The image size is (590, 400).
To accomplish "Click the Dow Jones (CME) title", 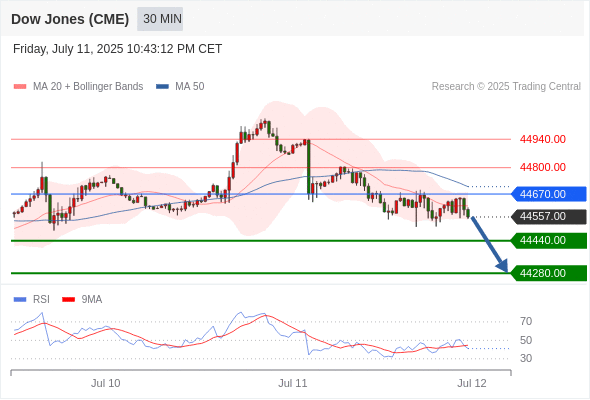I will (70, 19).
